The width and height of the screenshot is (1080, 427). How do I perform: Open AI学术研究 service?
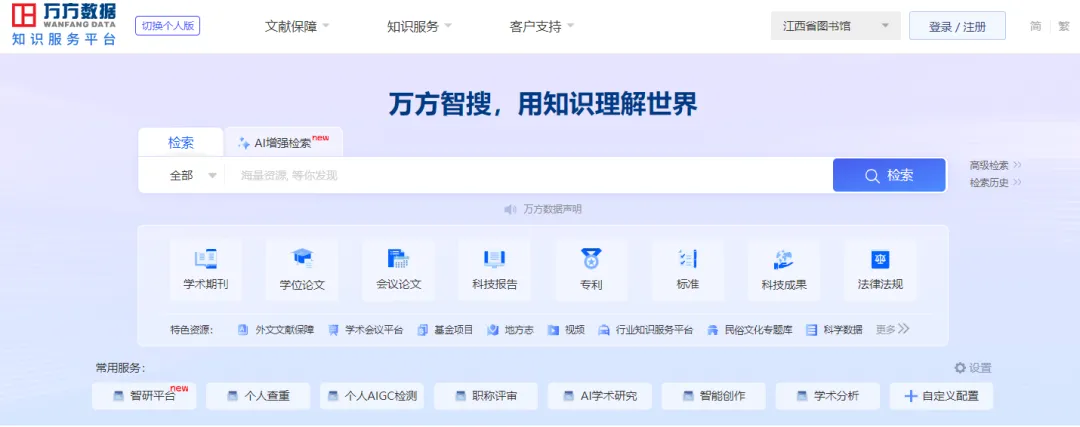tap(600, 396)
